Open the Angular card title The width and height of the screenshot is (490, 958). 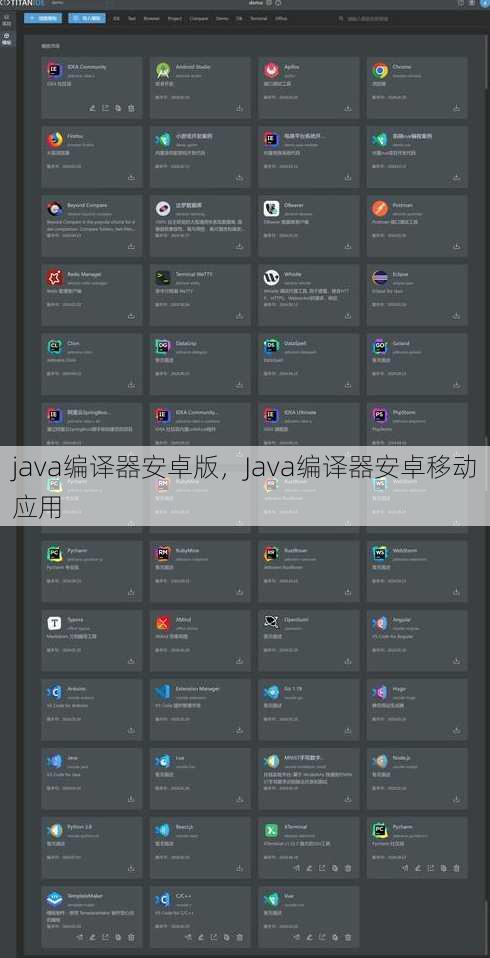401,620
